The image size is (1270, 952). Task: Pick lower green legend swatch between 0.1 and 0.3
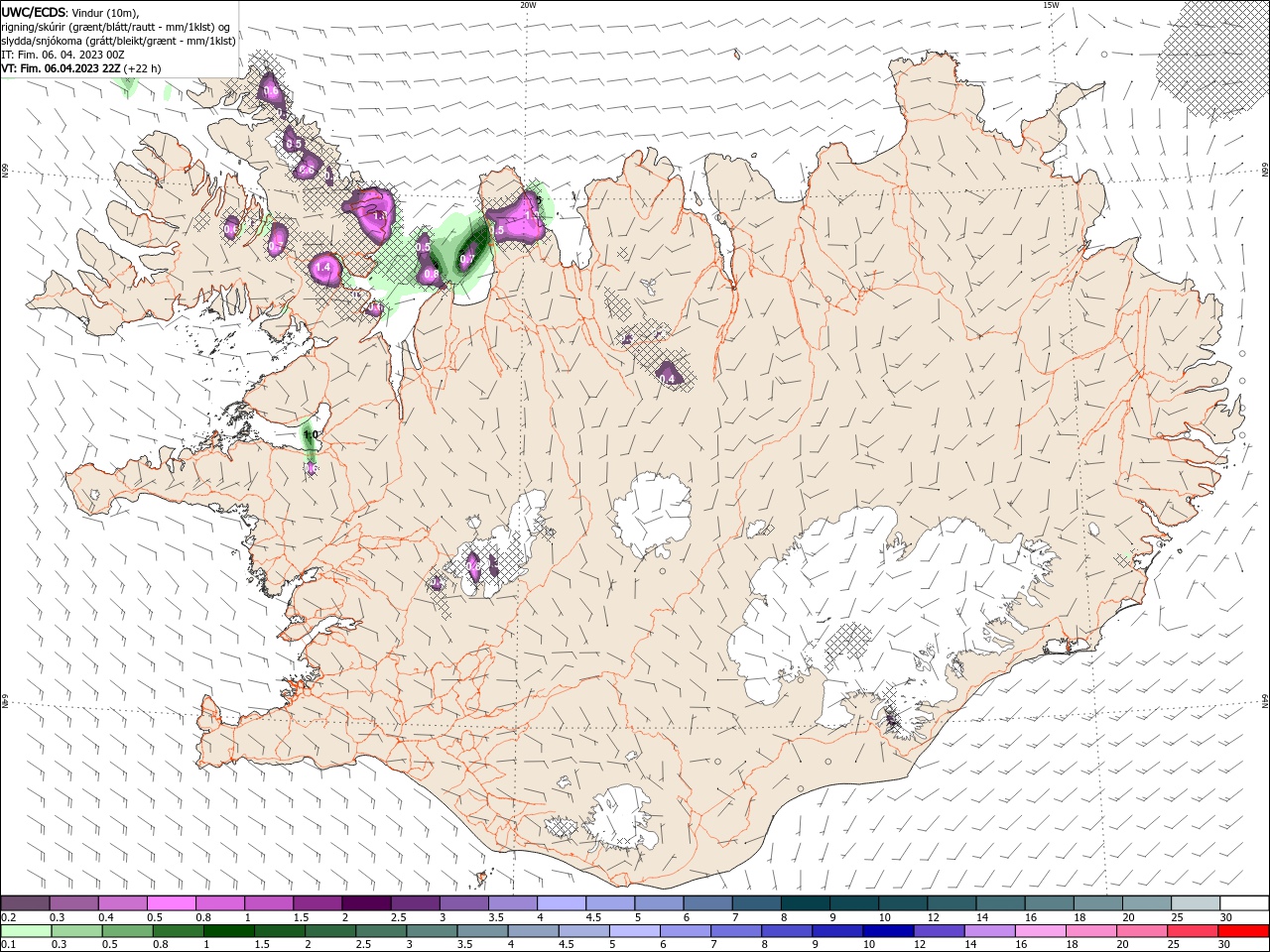click(x=25, y=931)
